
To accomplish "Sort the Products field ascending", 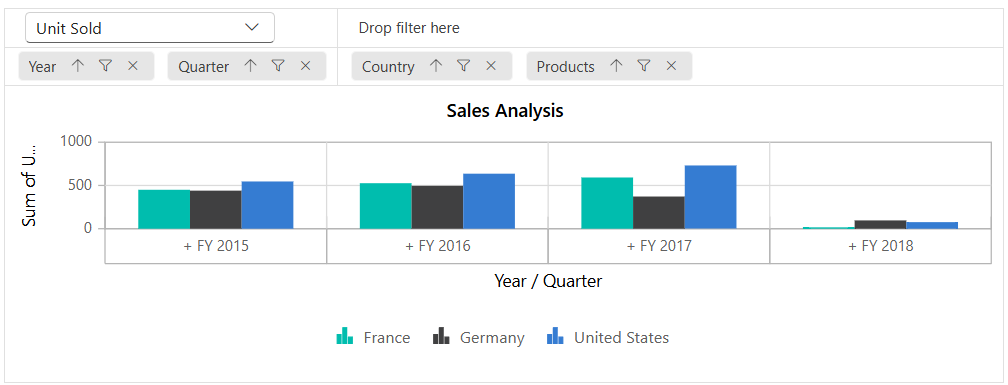I will pyautogui.click(x=616, y=66).
